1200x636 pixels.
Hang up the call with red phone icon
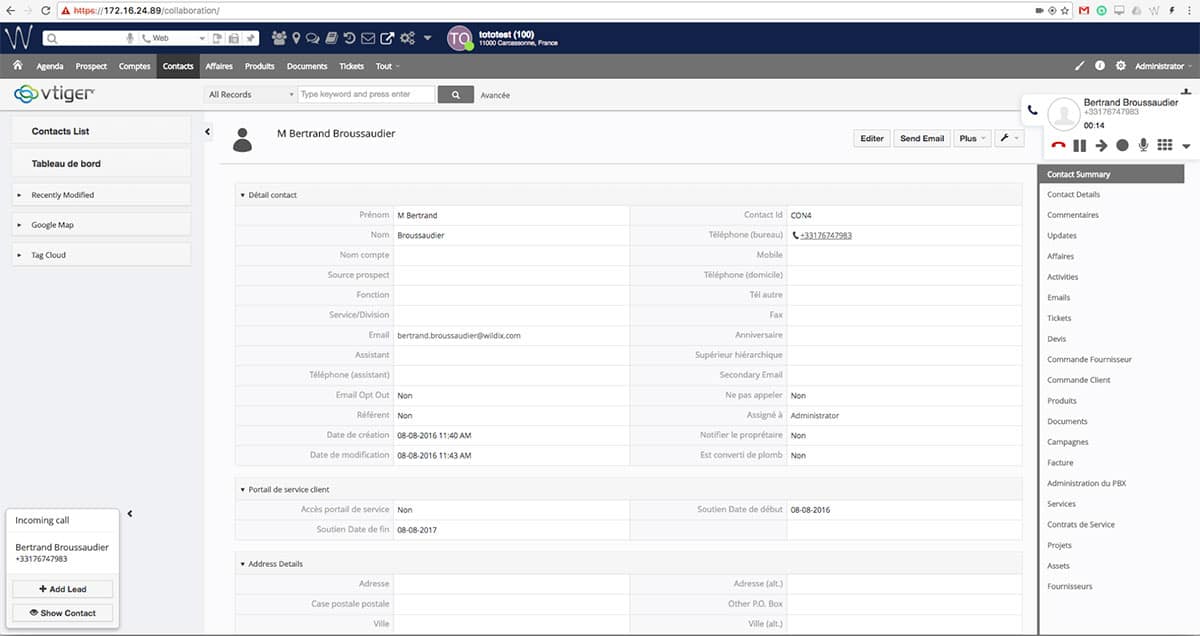click(1059, 146)
